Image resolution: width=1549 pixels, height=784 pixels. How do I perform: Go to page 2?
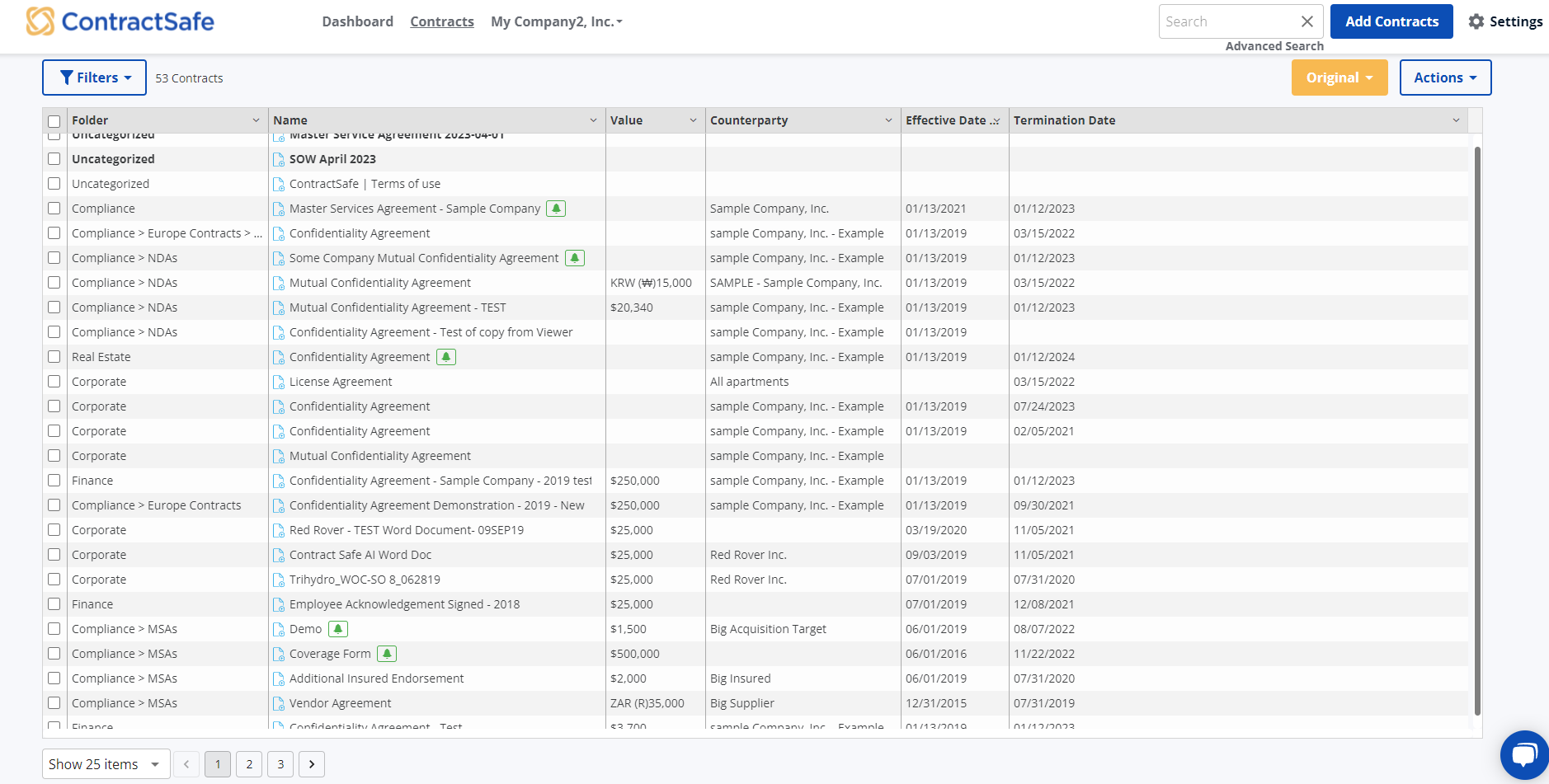[x=249, y=764]
